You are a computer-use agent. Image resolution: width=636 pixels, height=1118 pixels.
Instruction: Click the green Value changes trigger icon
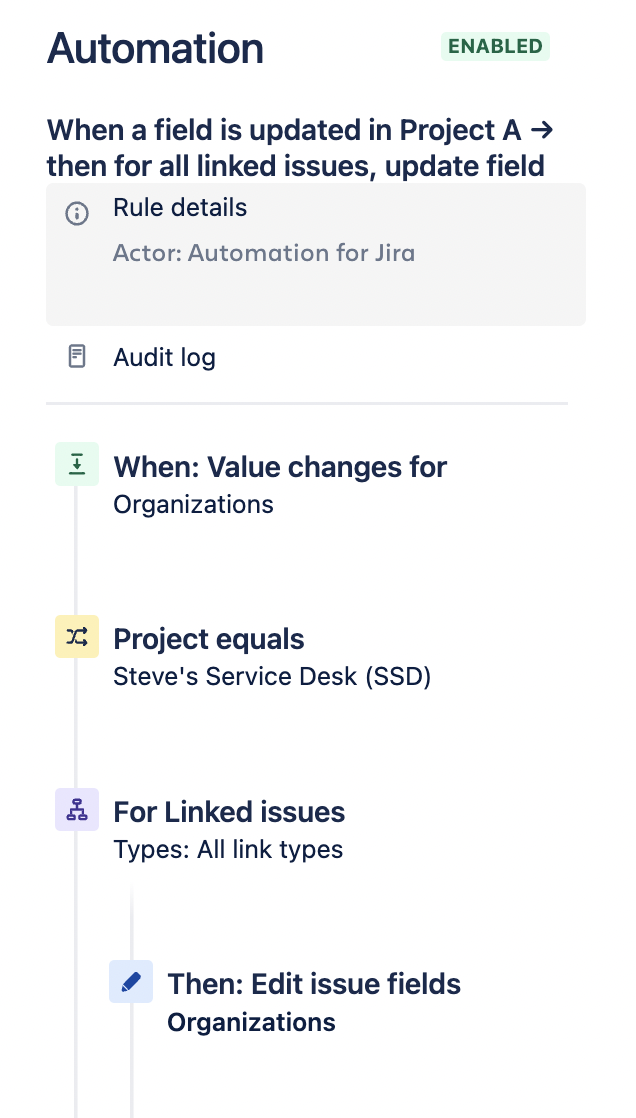pyautogui.click(x=77, y=463)
